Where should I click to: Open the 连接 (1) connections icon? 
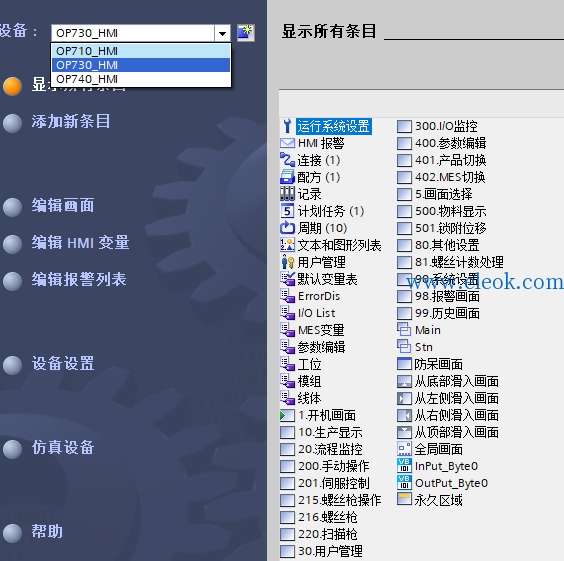pyautogui.click(x=287, y=160)
